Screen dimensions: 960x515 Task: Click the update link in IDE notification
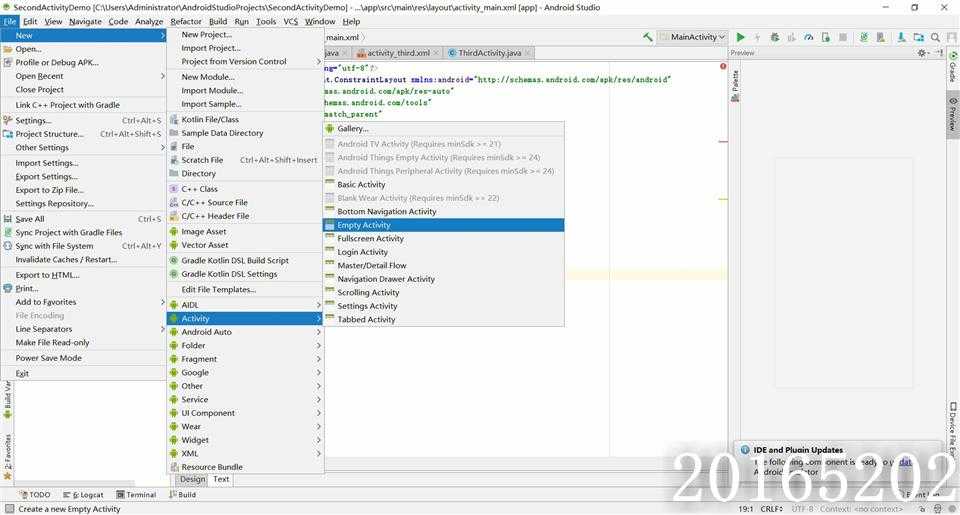(x=906, y=462)
